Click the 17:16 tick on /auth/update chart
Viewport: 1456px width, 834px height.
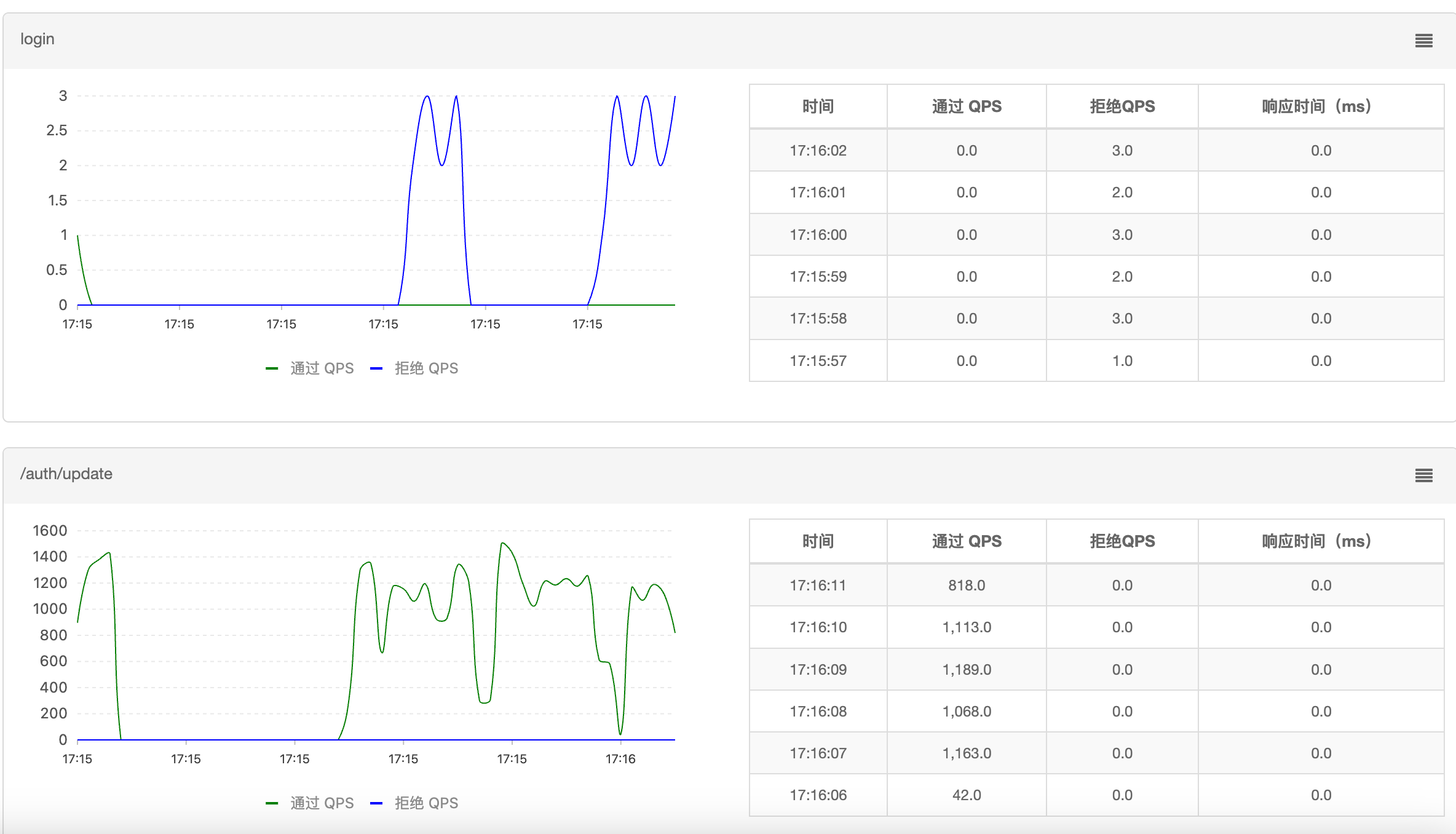[x=620, y=759]
